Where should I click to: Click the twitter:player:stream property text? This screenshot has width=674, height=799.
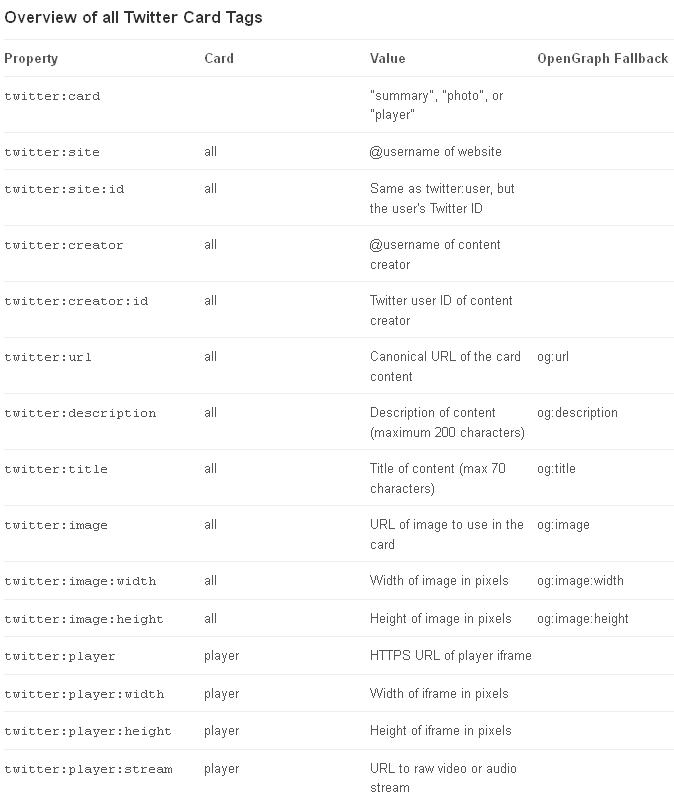pos(88,769)
